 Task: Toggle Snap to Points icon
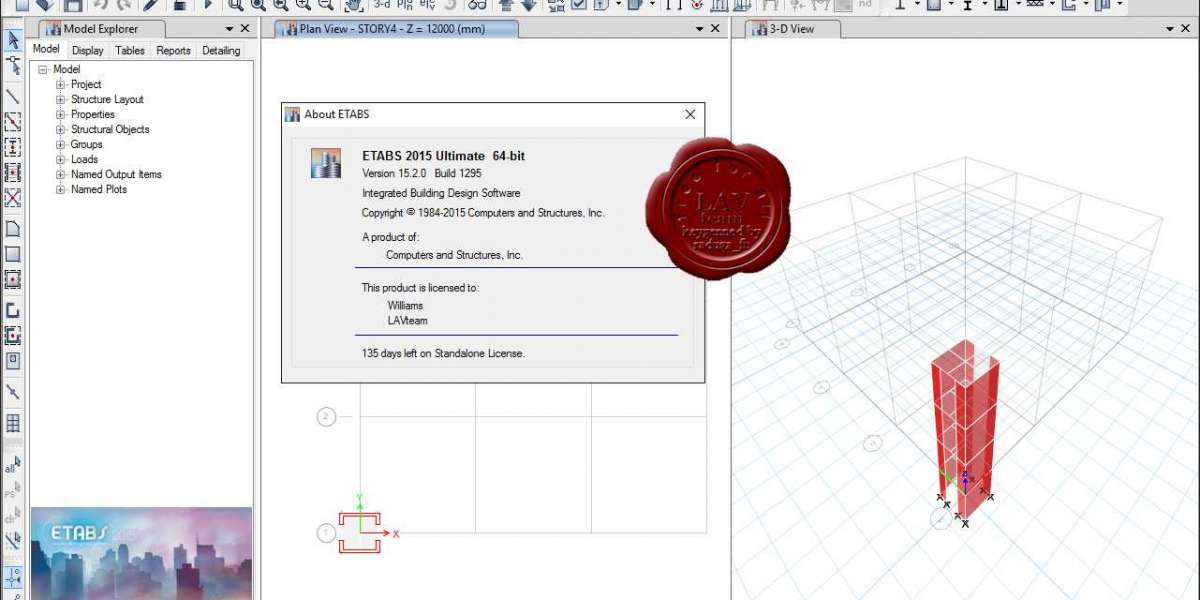13,577
